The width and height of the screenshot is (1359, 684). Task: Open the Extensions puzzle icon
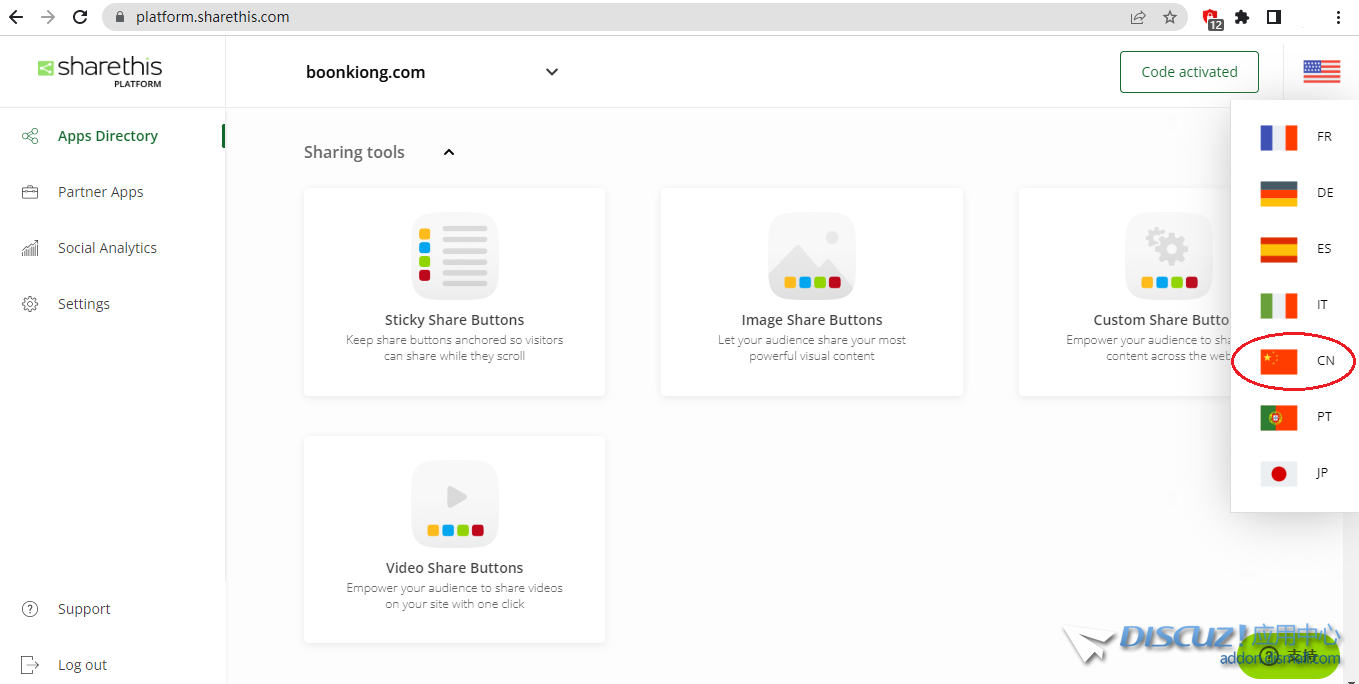coord(1242,17)
